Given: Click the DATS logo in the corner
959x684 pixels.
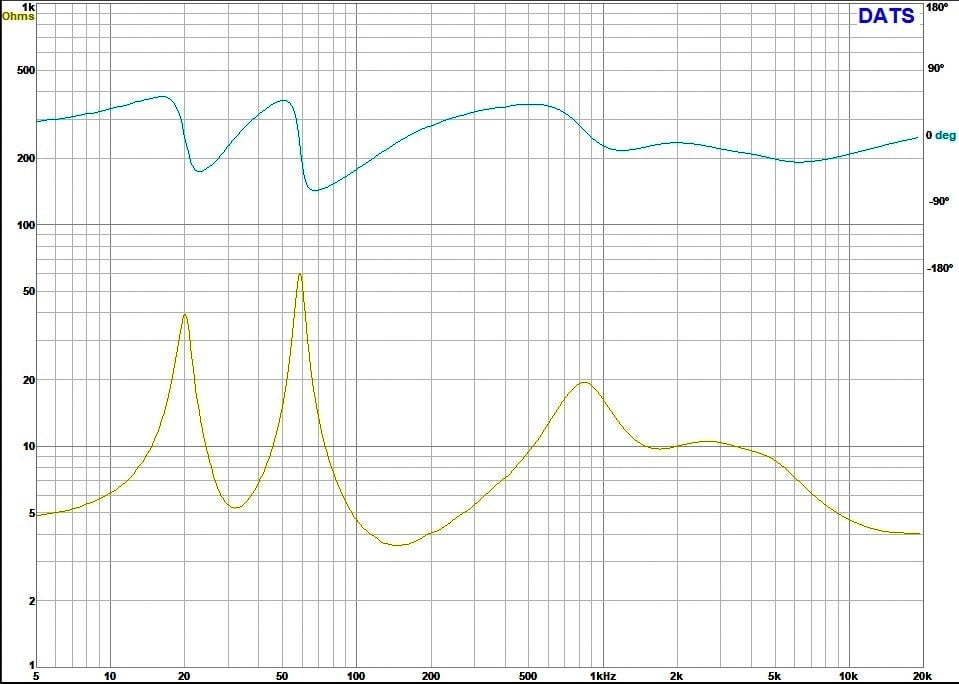Looking at the screenshot, I should point(885,16).
